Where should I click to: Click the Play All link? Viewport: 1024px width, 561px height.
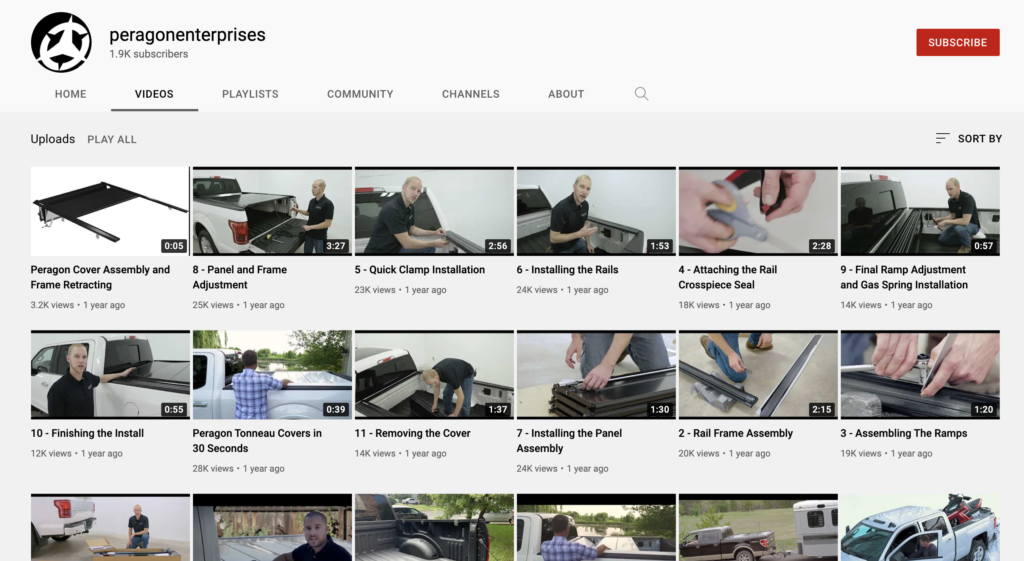[x=112, y=139]
